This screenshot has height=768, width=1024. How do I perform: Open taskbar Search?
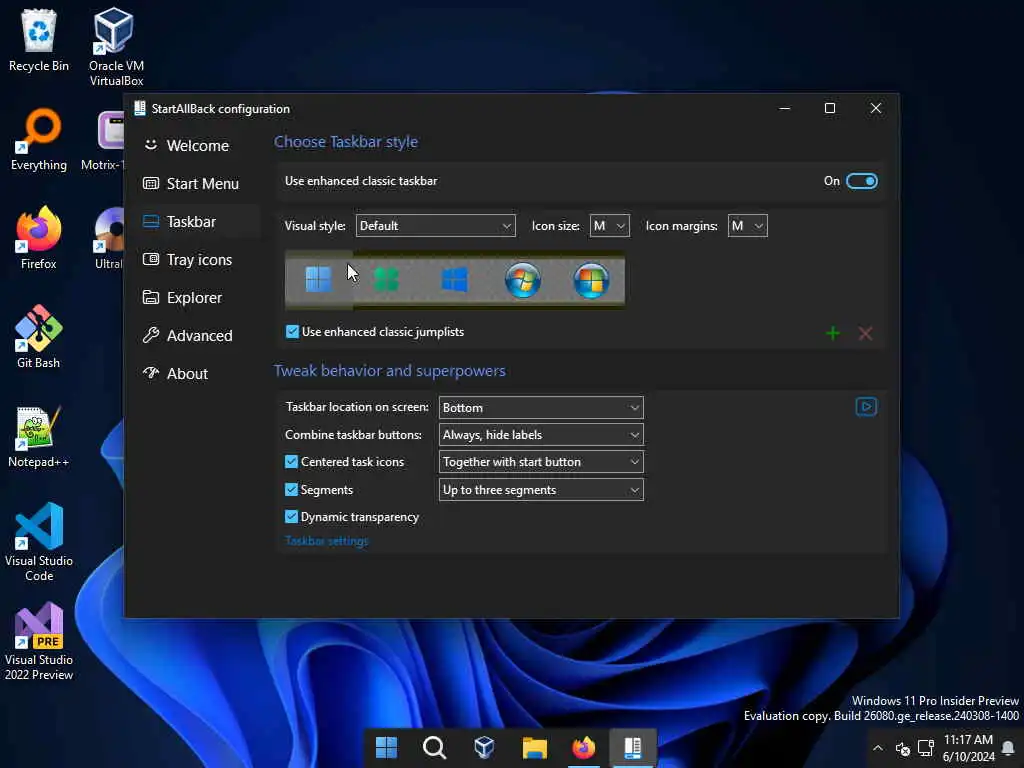[x=434, y=748]
